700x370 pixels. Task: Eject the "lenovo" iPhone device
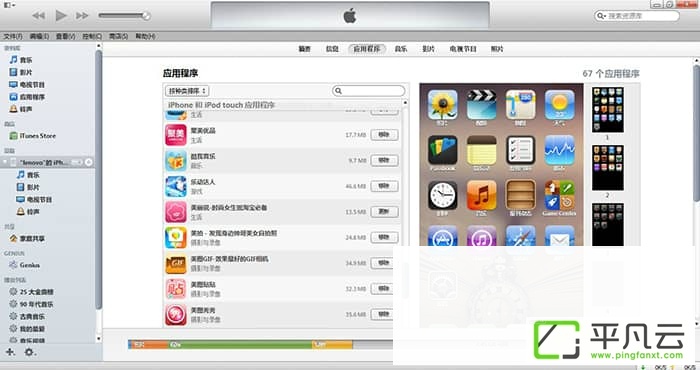[x=89, y=162]
